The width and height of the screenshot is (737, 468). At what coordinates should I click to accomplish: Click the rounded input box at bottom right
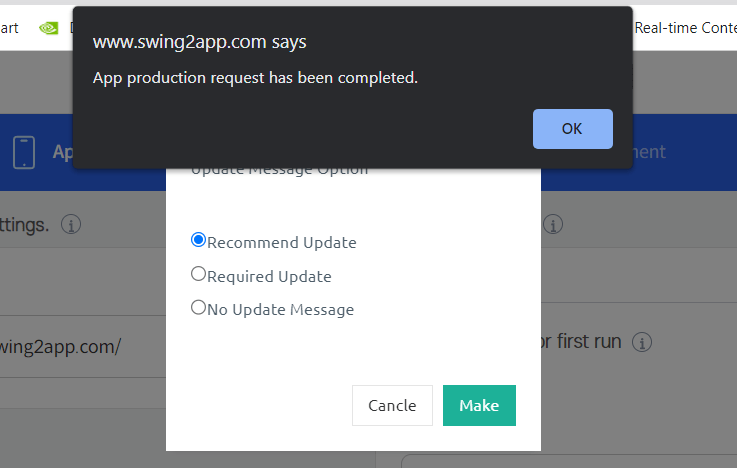click(x=569, y=461)
